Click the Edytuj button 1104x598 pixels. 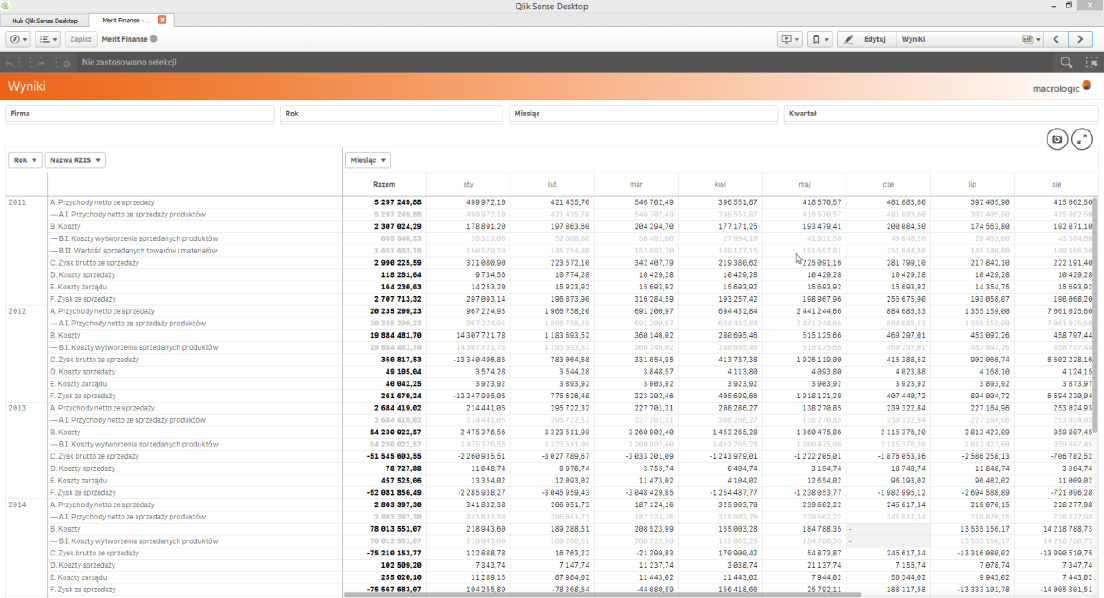point(865,39)
